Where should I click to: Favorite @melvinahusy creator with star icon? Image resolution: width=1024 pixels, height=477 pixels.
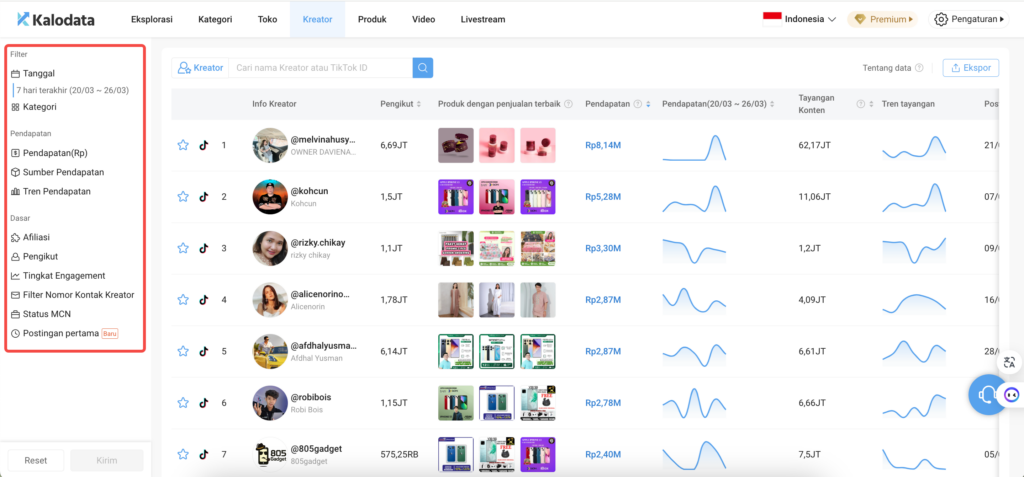(183, 145)
